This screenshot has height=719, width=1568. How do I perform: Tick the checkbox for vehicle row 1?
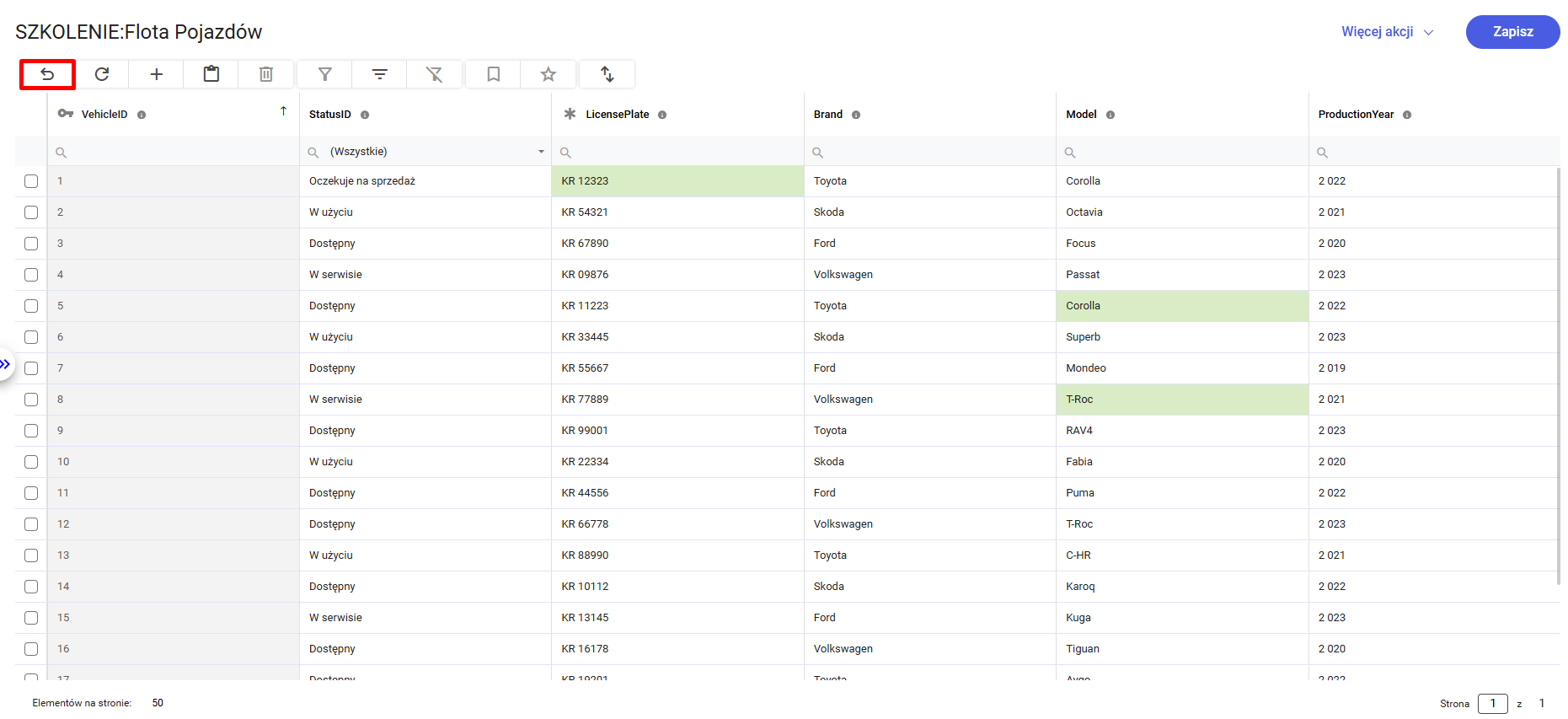click(31, 181)
